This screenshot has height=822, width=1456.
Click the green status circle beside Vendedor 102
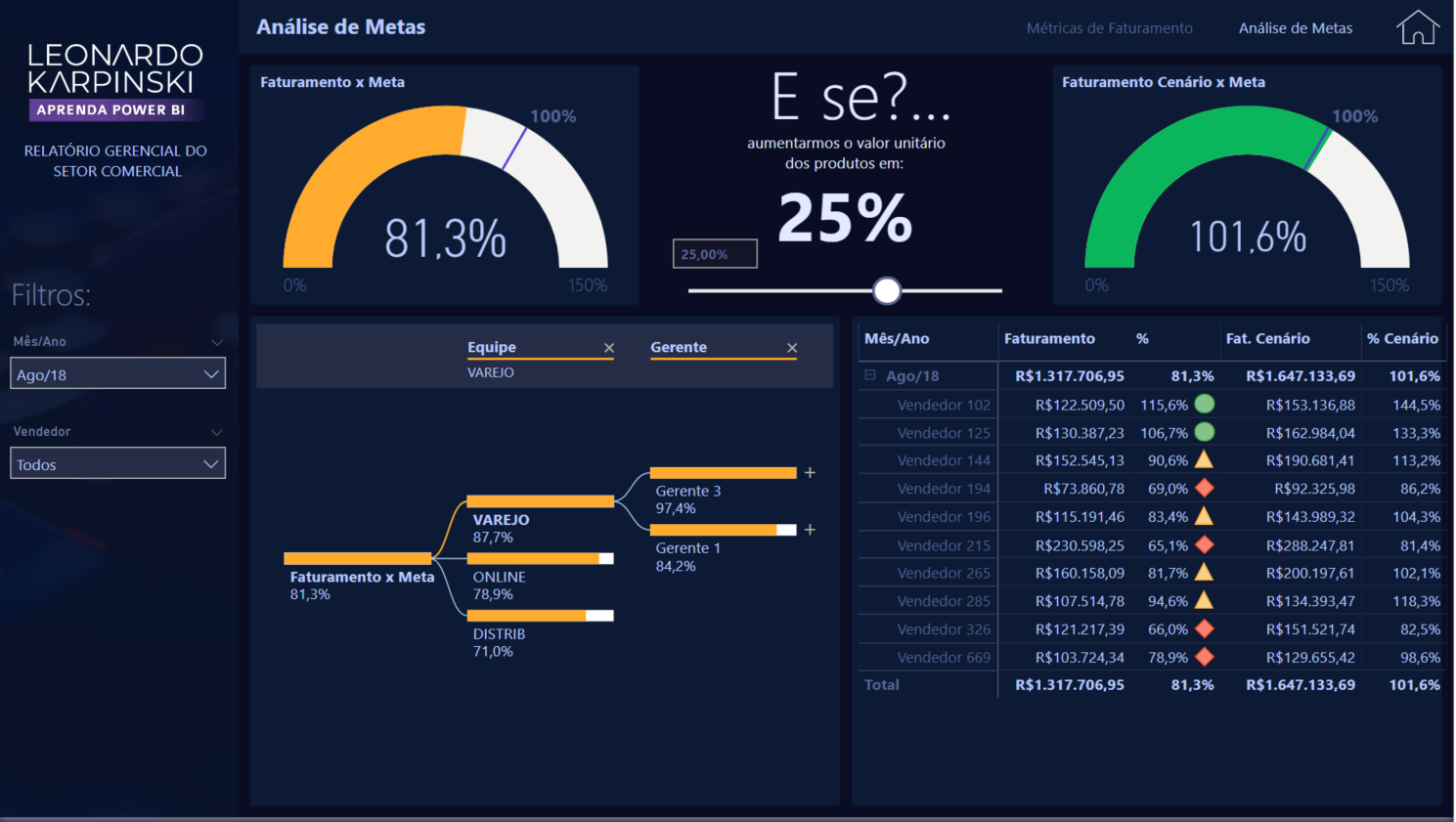point(1204,404)
